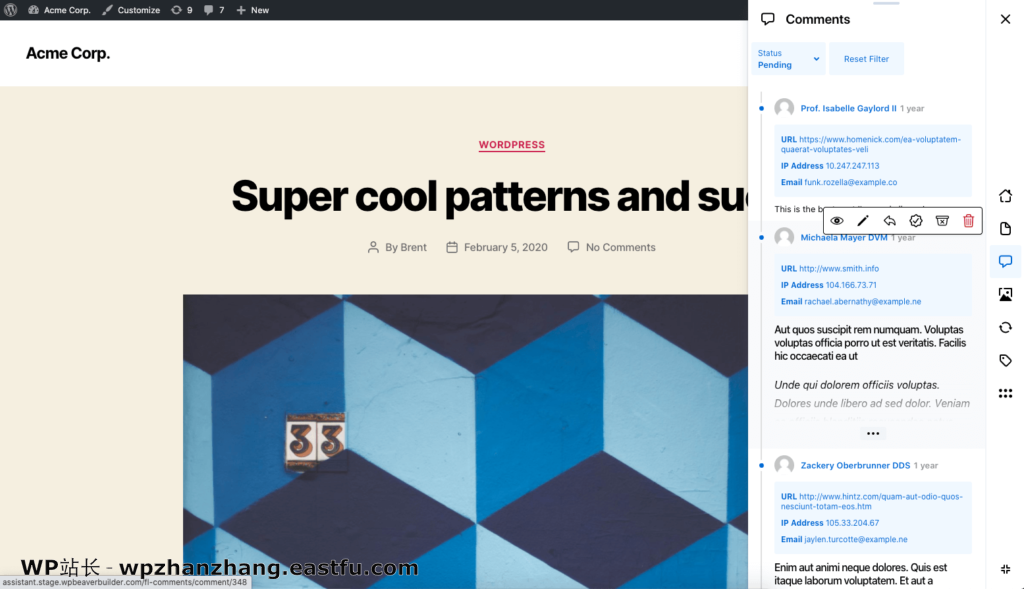The height and width of the screenshot is (589, 1024).
Task: Open the Pages panel from the sidebar
Action: (1005, 228)
